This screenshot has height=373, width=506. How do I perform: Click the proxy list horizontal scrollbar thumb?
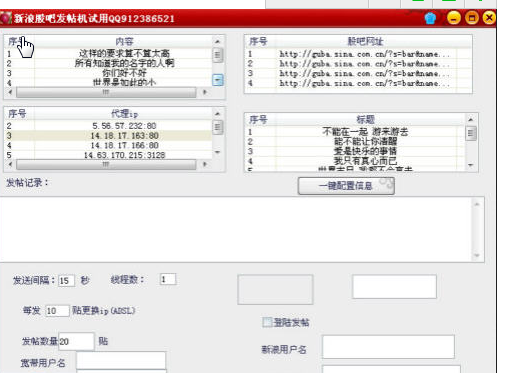(x=106, y=164)
